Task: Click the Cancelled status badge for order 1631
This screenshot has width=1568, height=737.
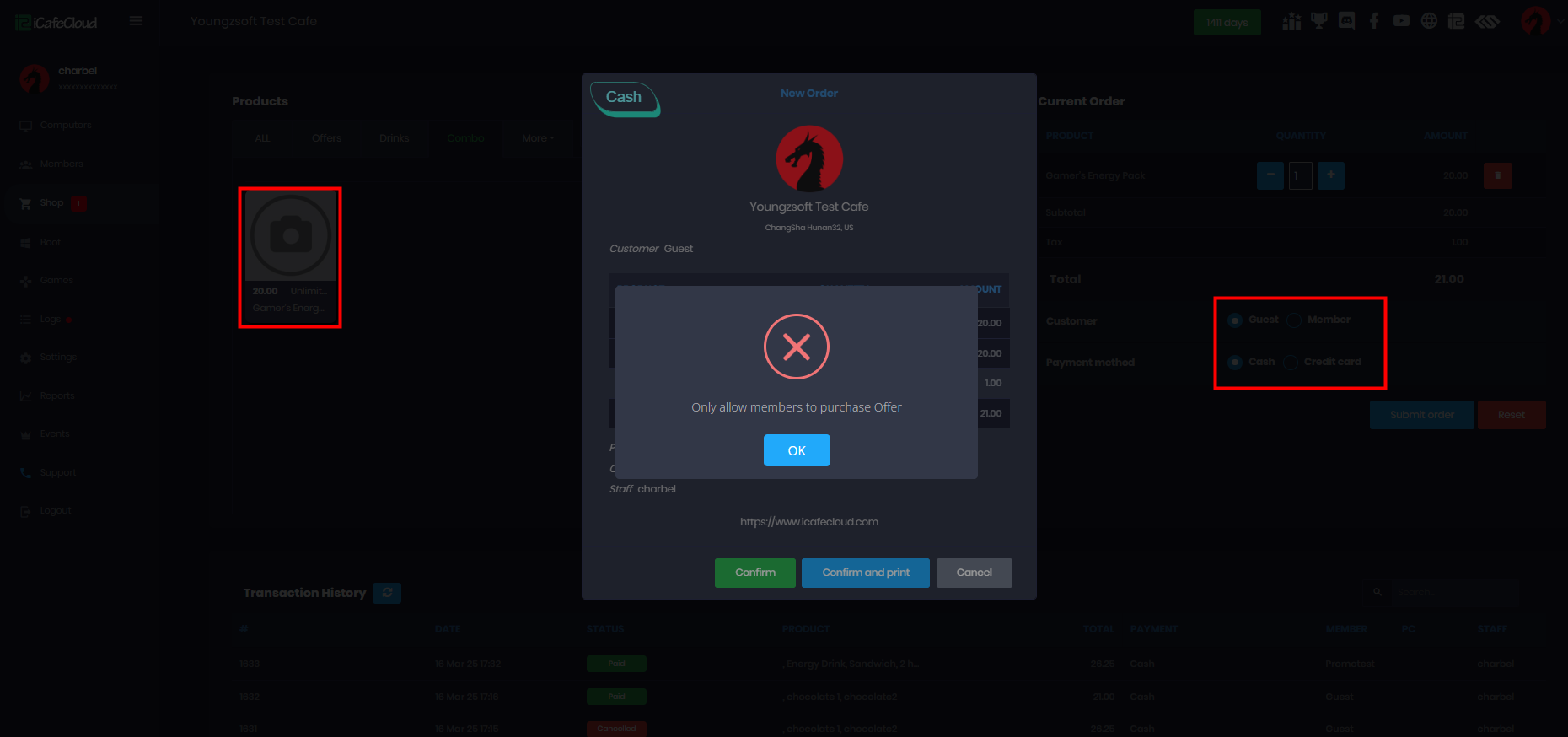Action: coord(616,729)
